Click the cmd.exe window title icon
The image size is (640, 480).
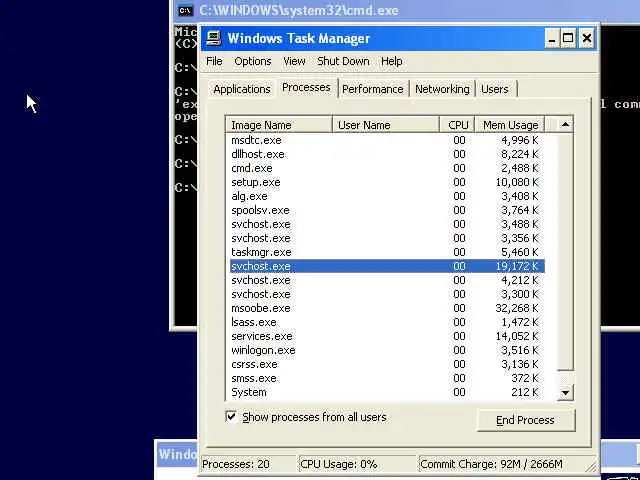pos(186,11)
